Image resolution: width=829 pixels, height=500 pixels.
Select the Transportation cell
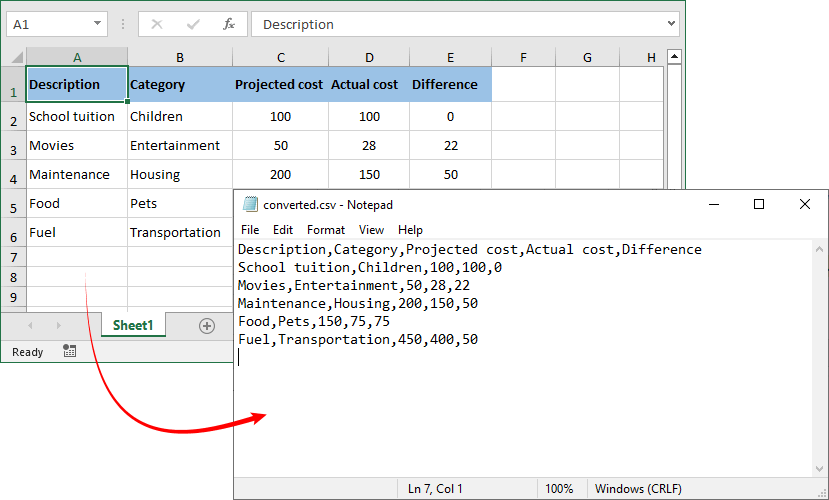(180, 232)
